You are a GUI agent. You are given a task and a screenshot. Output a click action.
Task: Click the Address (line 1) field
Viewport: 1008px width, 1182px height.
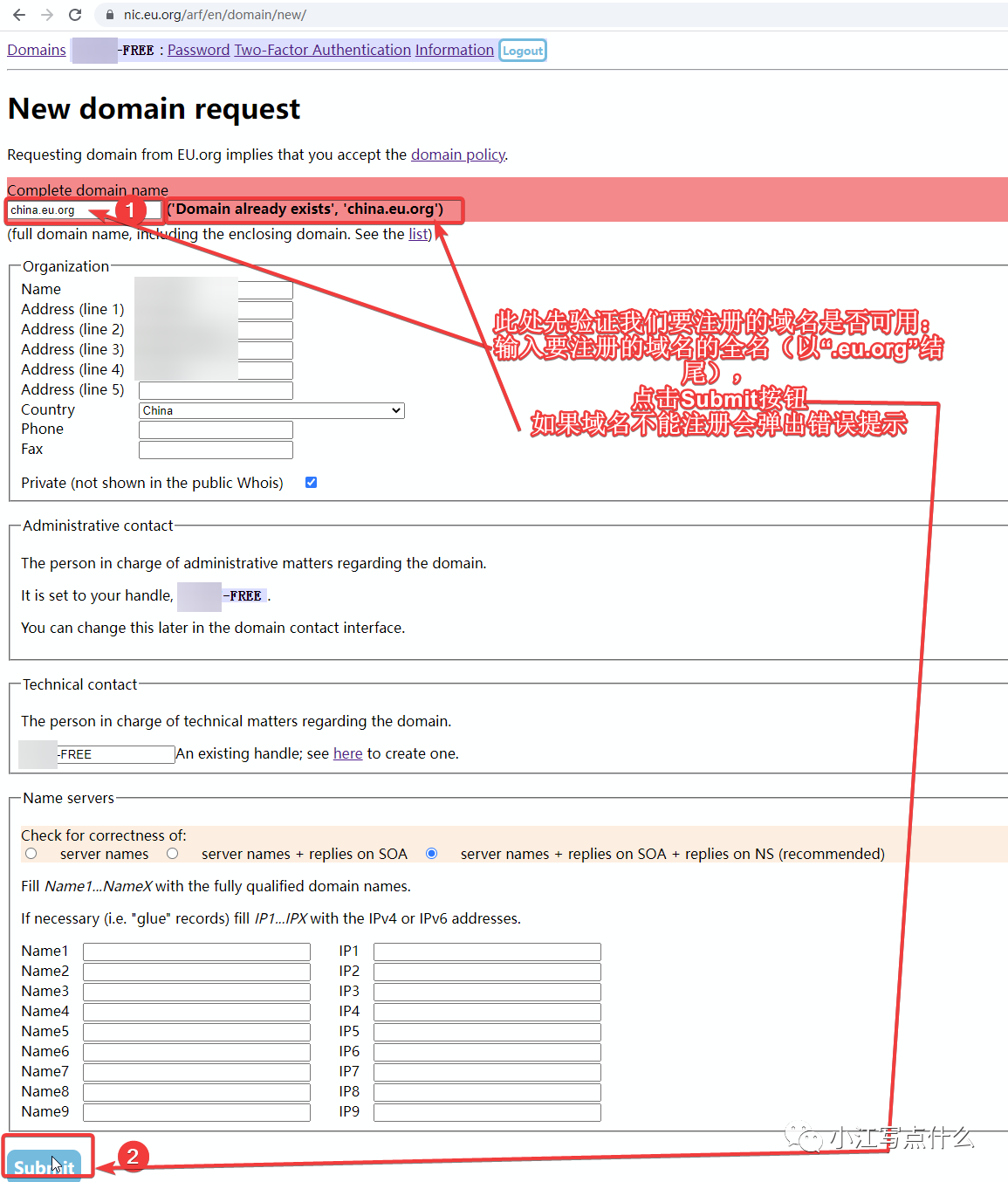click(216, 310)
